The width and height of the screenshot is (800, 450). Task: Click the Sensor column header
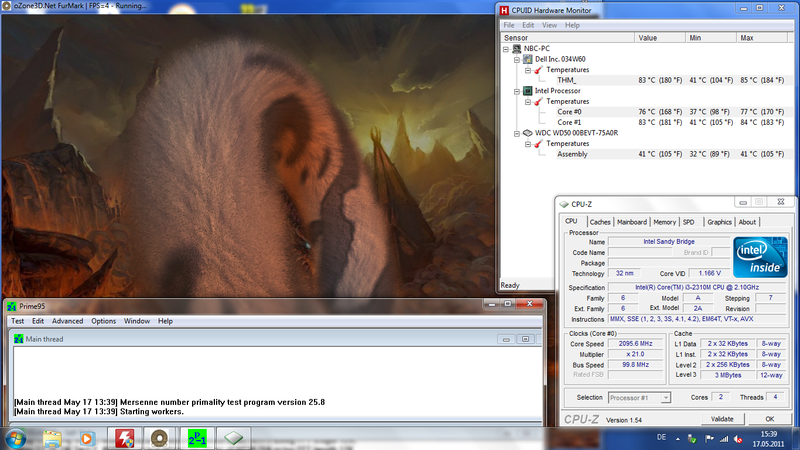pyautogui.click(x=567, y=38)
